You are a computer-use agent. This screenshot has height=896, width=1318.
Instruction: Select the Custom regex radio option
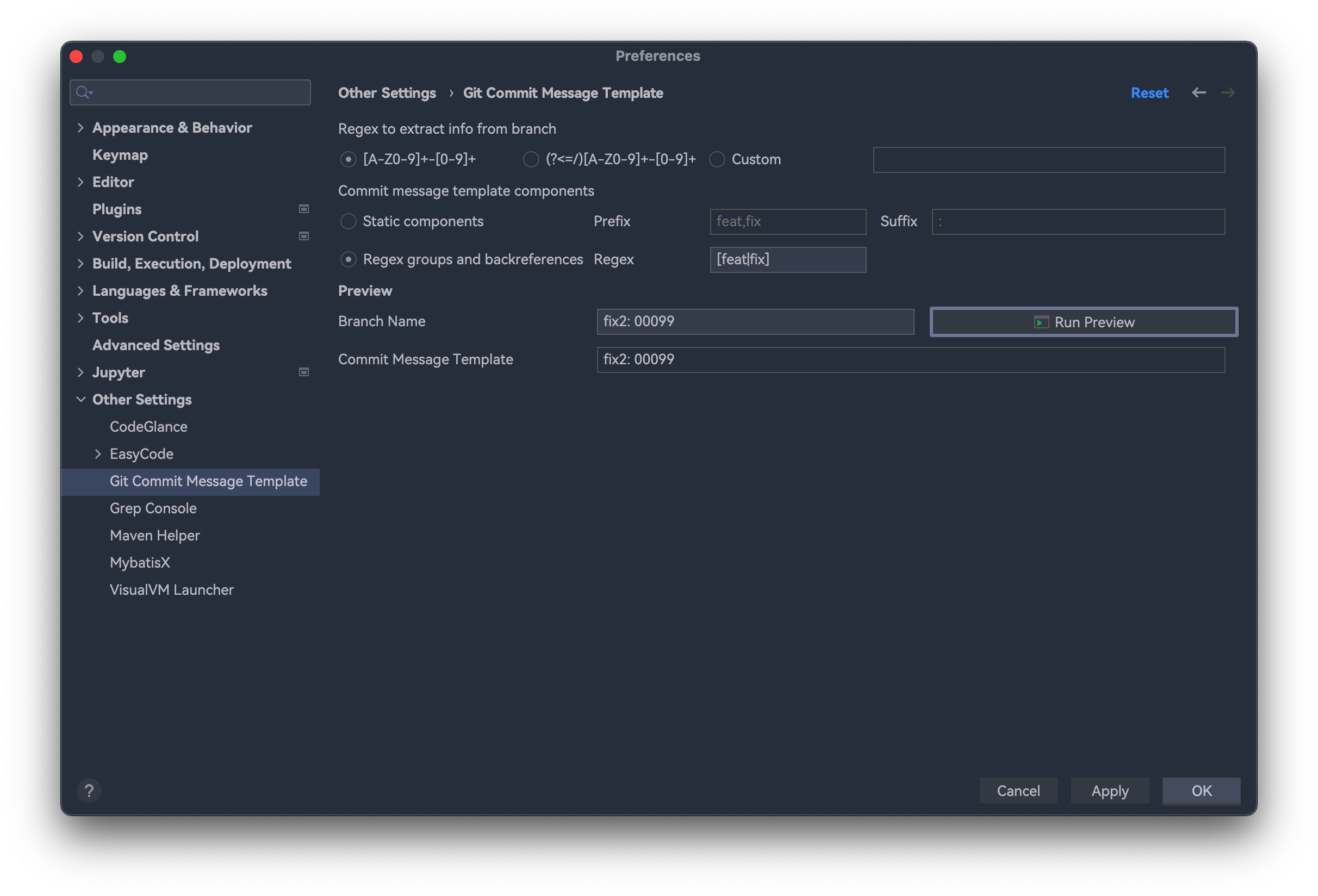(x=717, y=159)
